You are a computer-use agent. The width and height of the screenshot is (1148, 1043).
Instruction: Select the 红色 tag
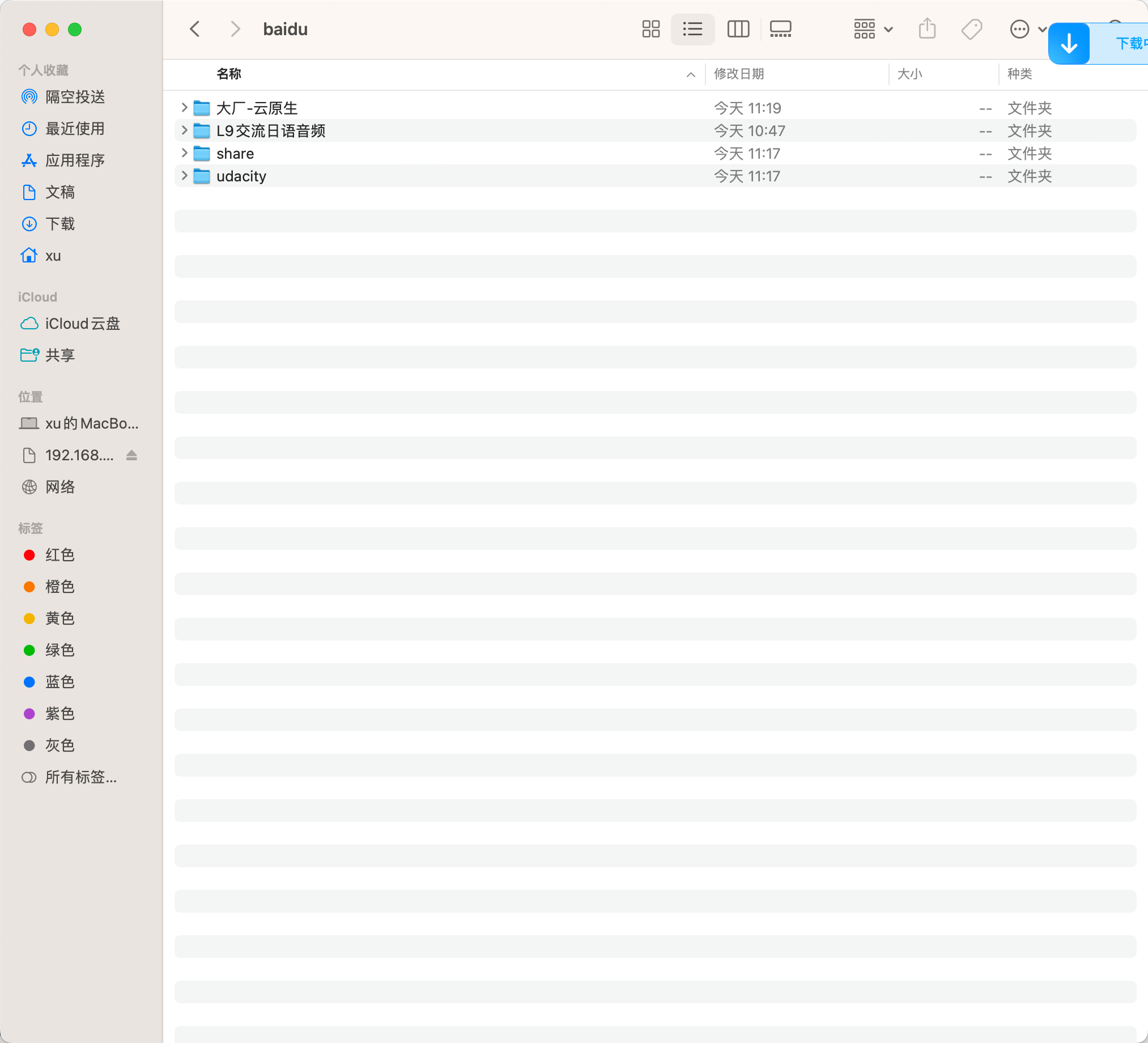point(59,555)
